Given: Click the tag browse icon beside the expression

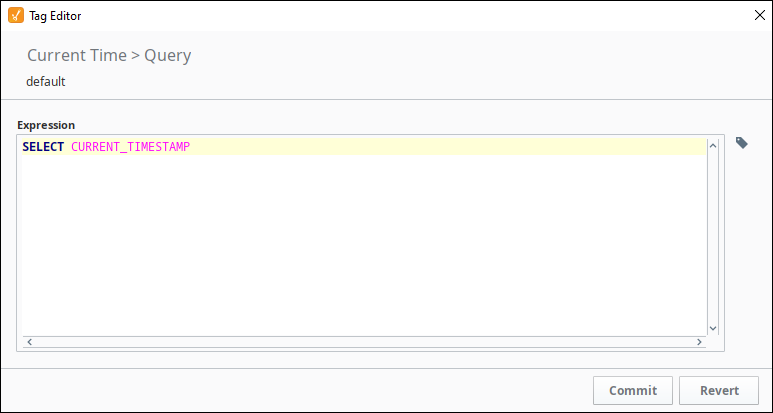Looking at the screenshot, I should (741, 143).
